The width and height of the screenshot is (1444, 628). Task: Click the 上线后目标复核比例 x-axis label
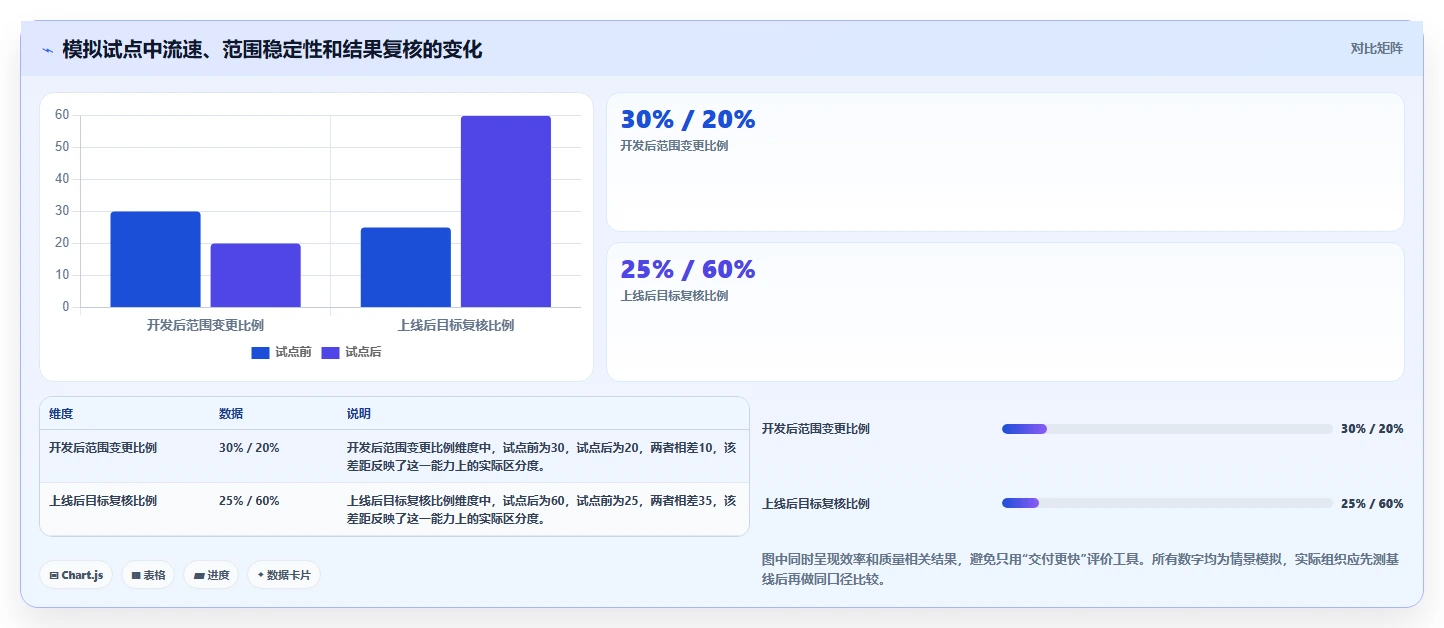tap(456, 325)
